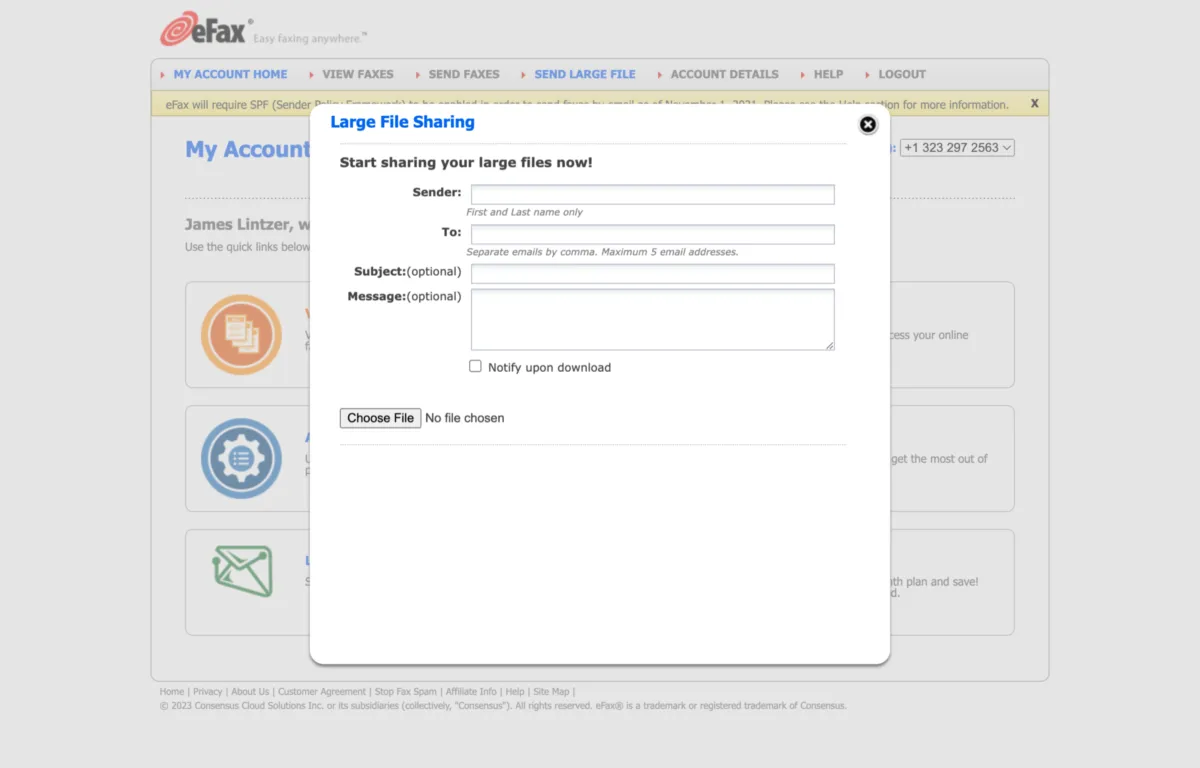
Task: Go to My Account Home tab
Action: [x=230, y=74]
